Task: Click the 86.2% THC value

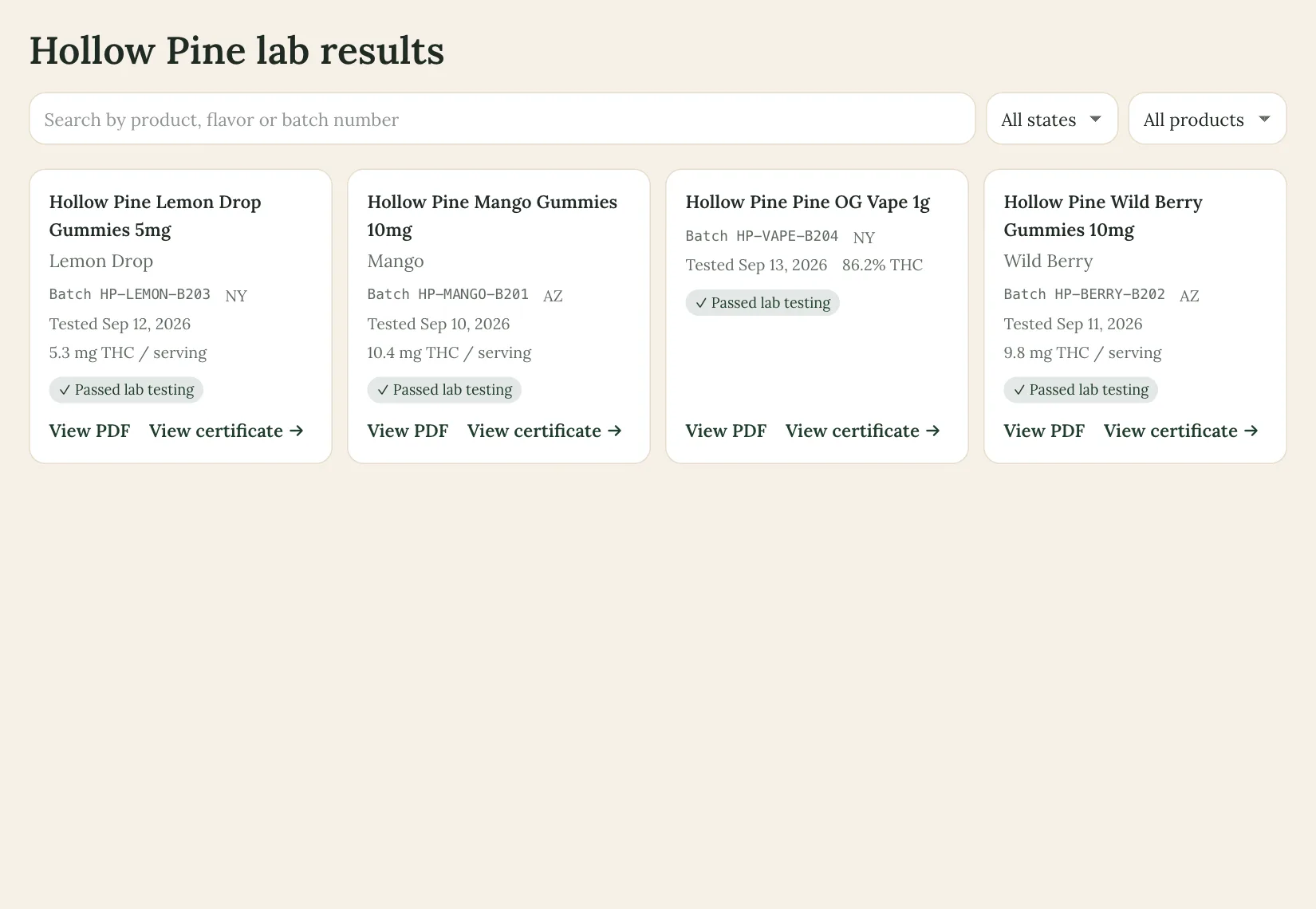Action: point(882,265)
